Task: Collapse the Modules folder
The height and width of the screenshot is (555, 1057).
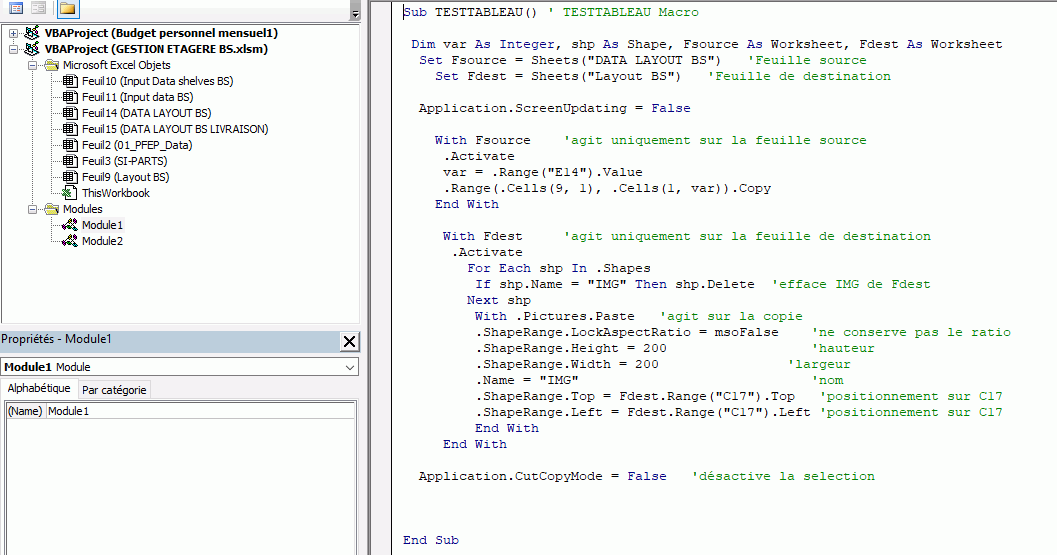Action: coord(33,209)
